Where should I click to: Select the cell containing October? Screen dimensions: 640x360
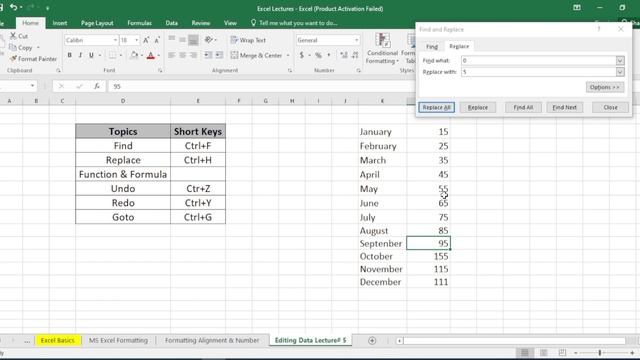click(382, 256)
